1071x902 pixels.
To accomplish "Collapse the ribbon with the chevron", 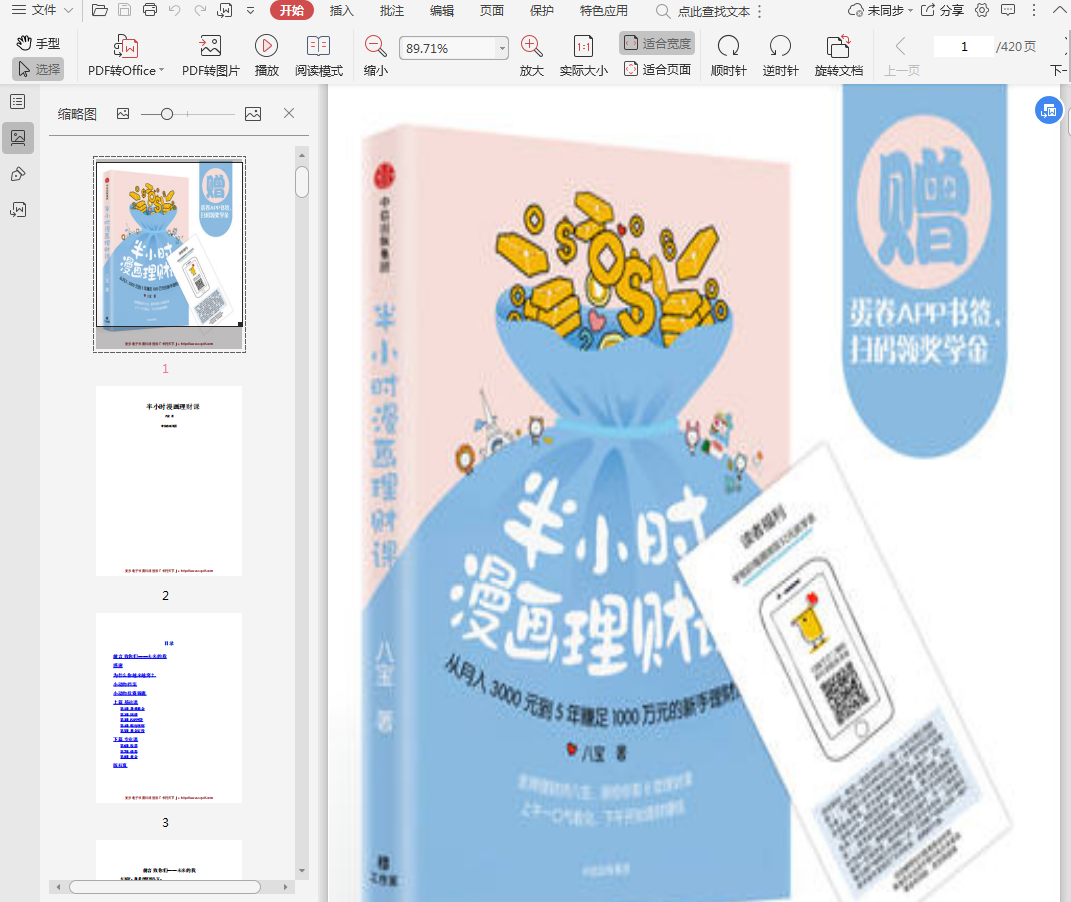I will 1059,10.
